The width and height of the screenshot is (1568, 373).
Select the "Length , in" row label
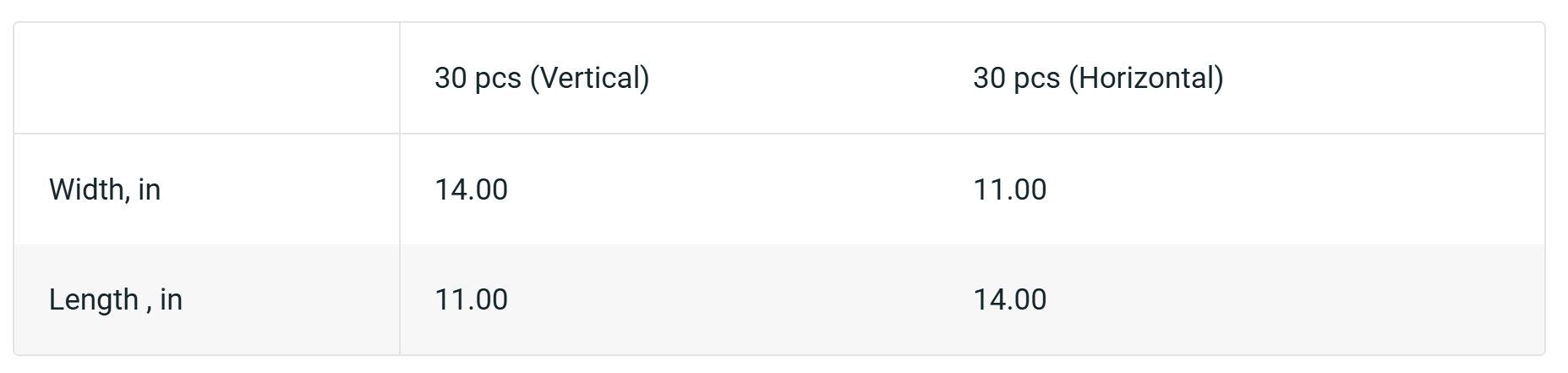click(x=116, y=299)
